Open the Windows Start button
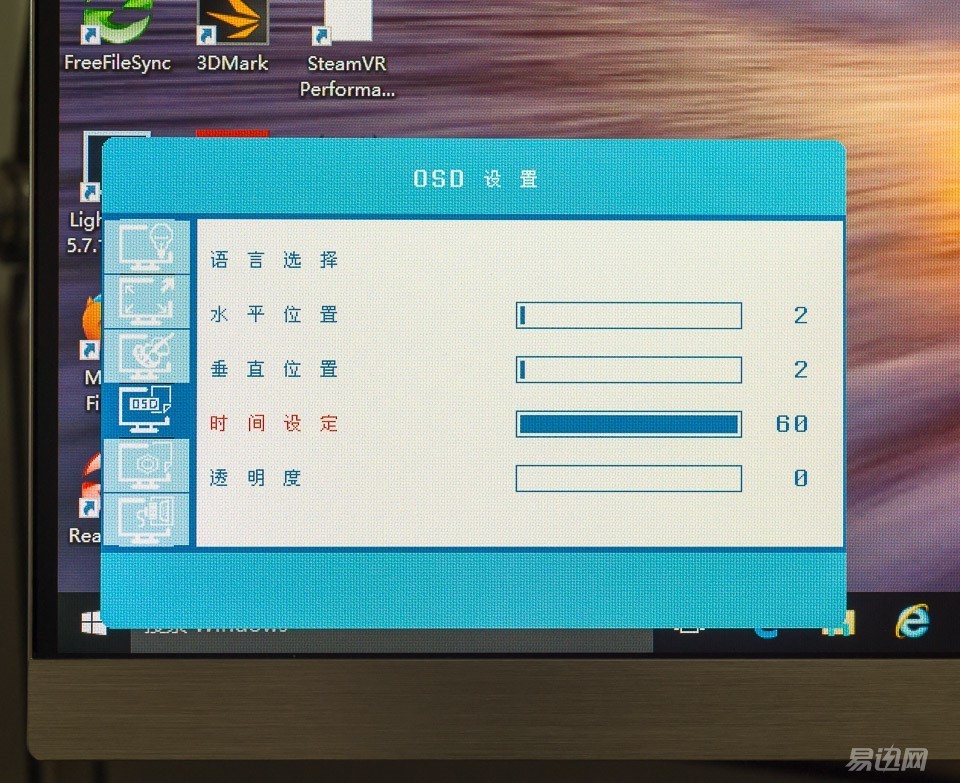The width and height of the screenshot is (960, 783). [x=93, y=624]
